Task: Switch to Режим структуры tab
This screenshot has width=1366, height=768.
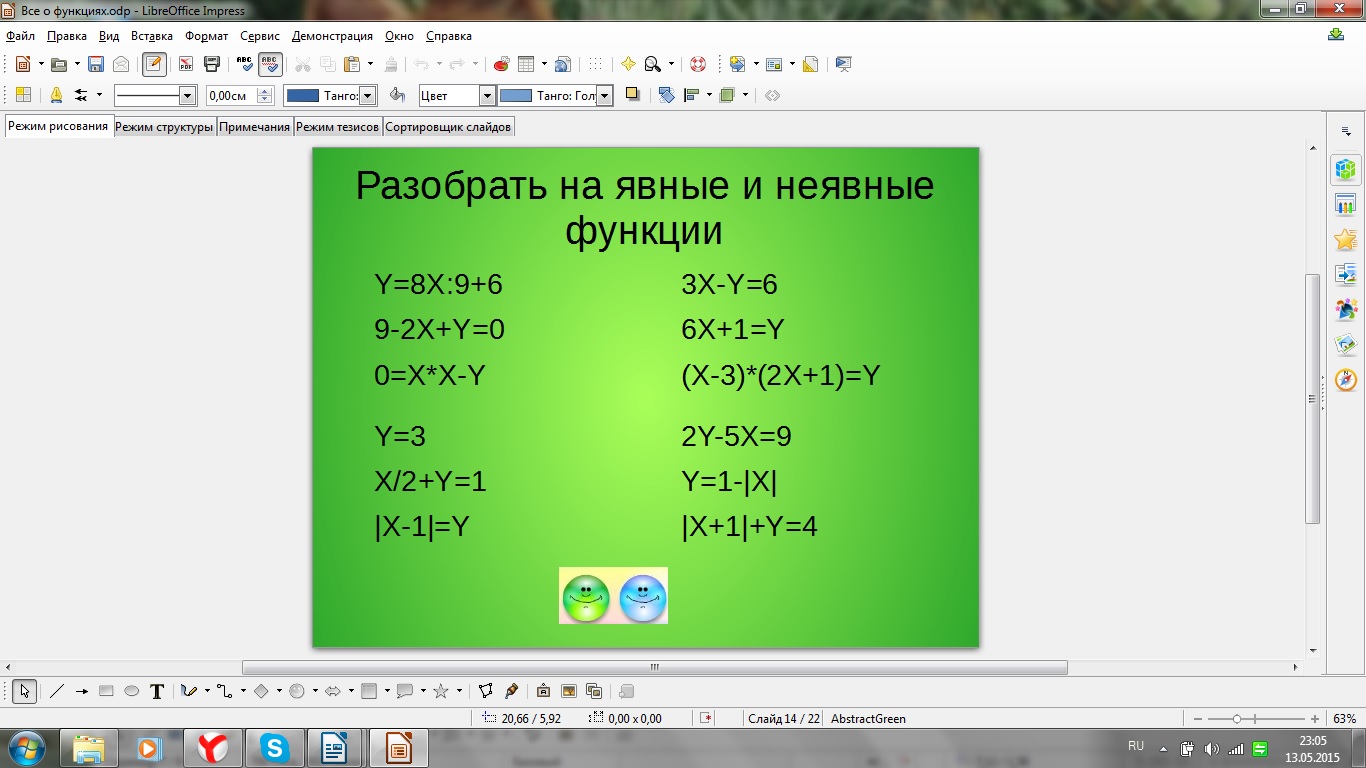Action: 164,127
